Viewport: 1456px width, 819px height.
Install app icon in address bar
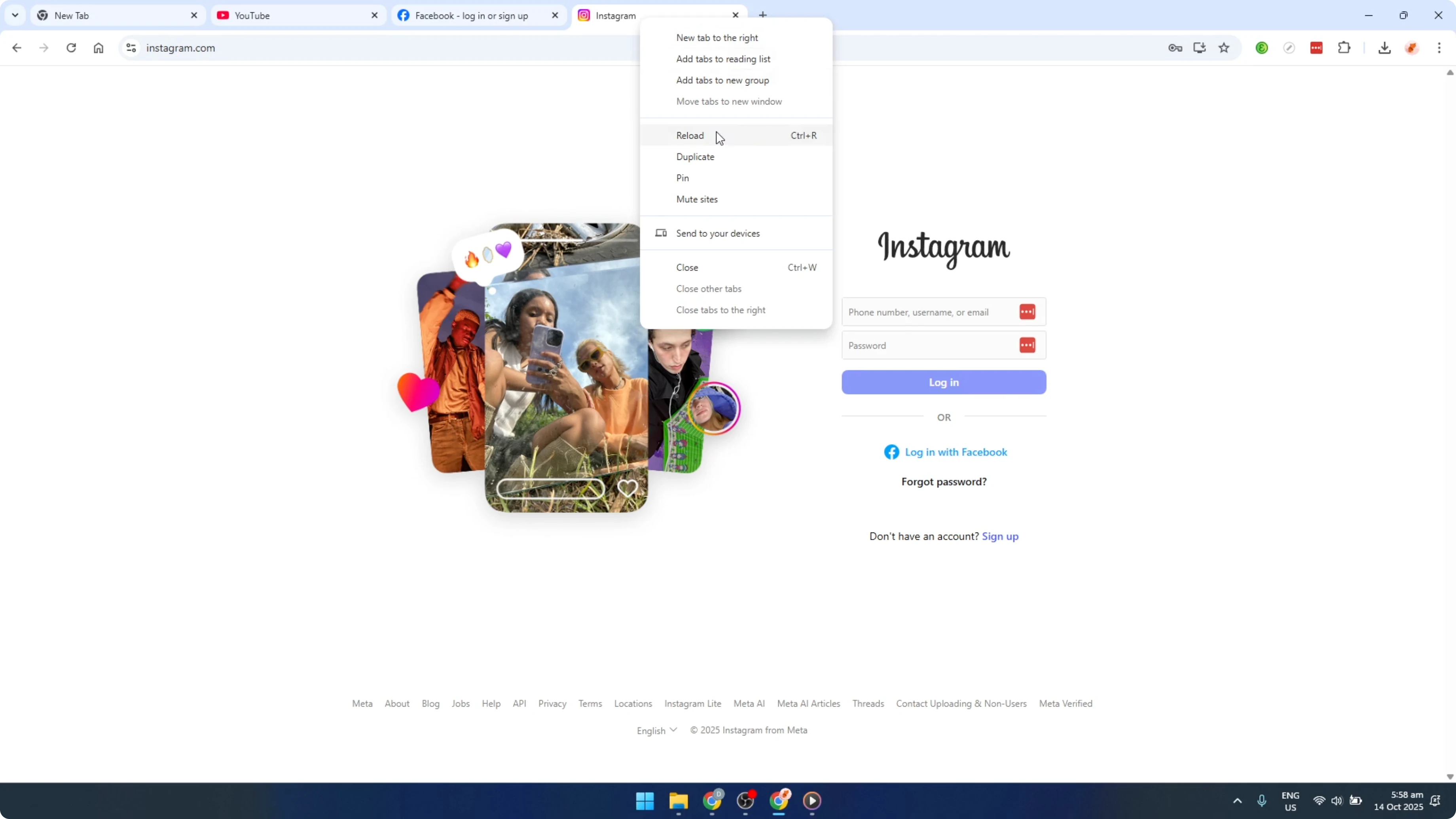coord(1199,48)
